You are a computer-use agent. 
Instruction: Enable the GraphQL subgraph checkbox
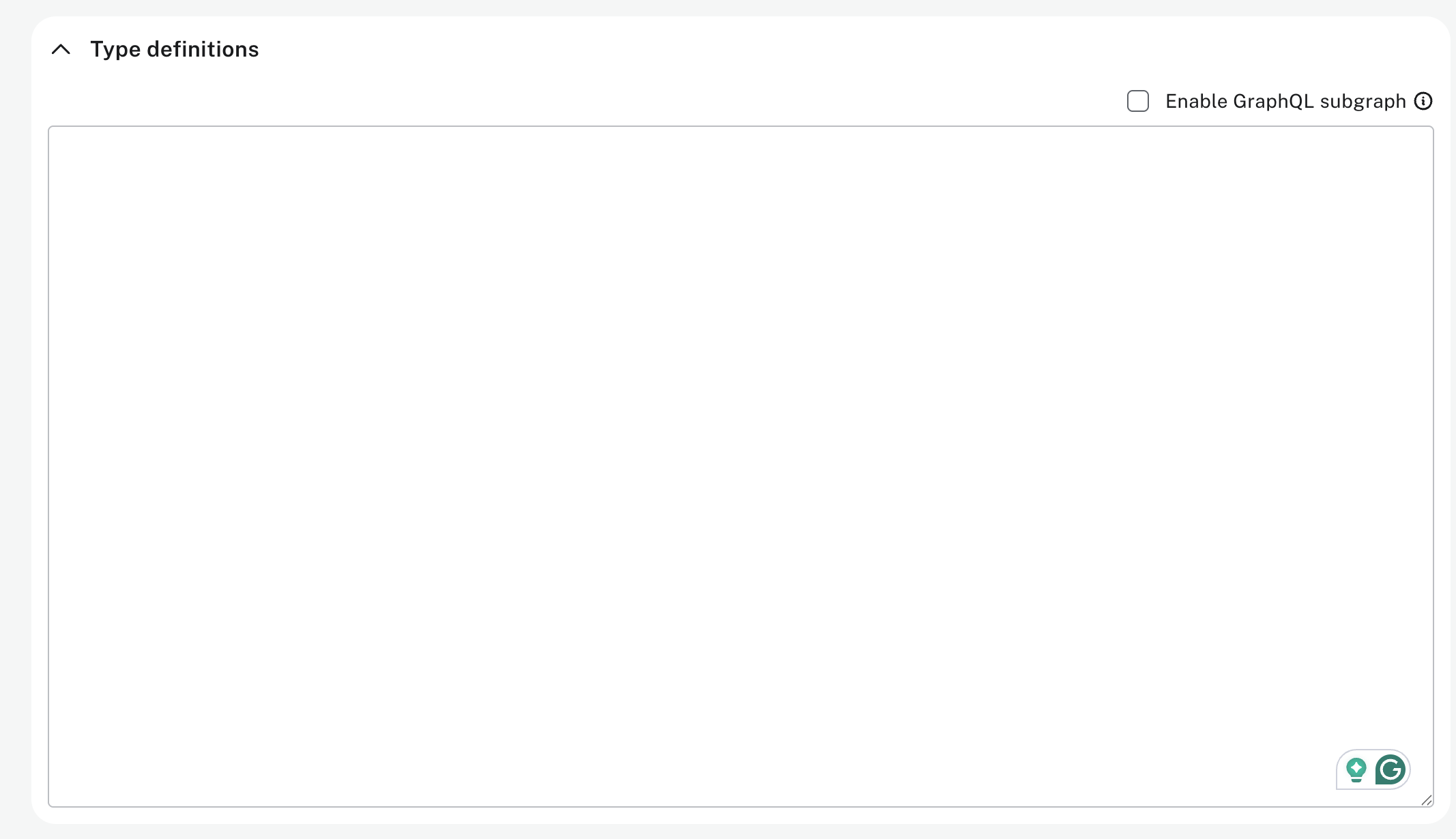click(x=1137, y=101)
